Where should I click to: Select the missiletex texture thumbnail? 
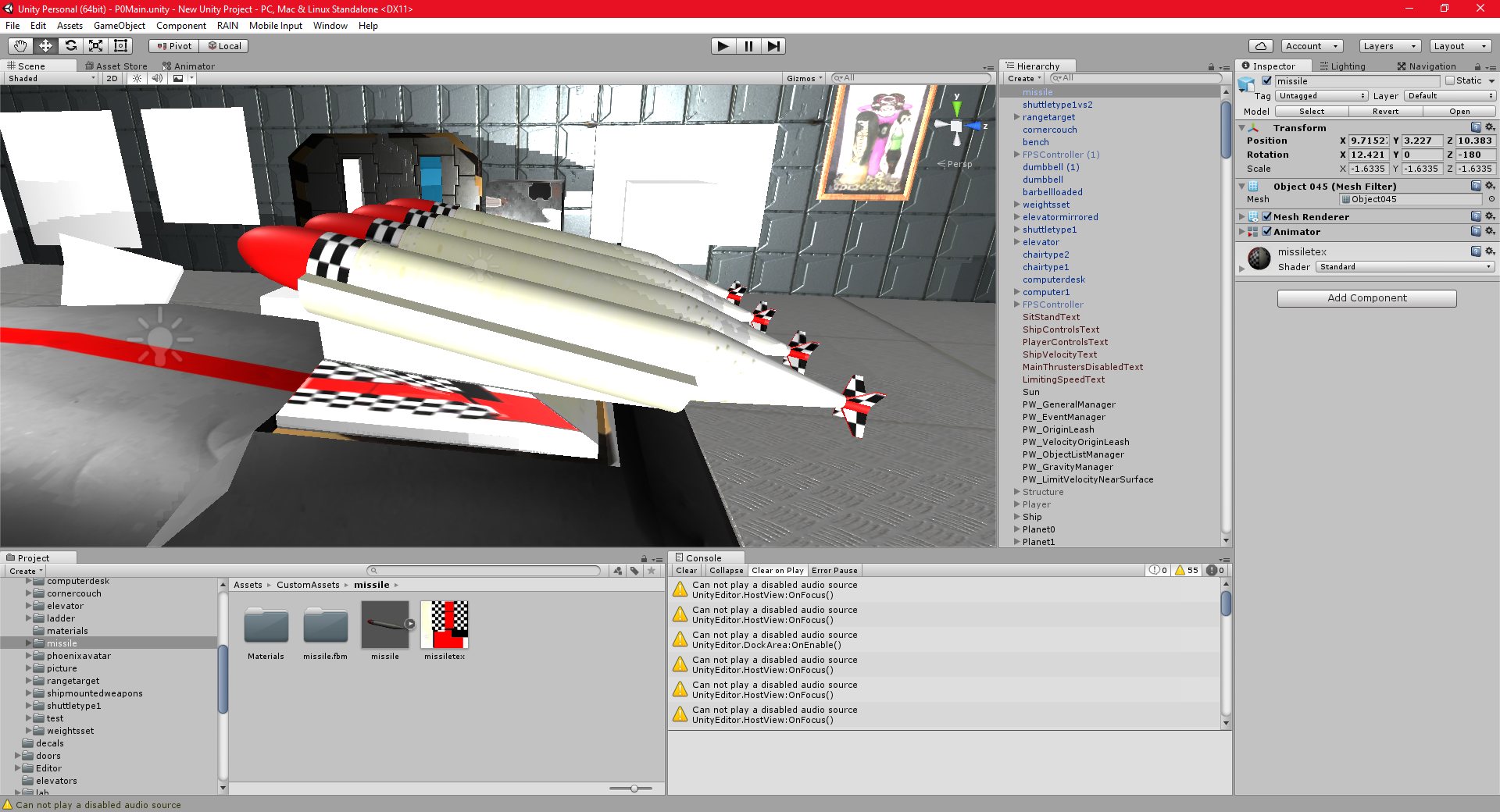[x=445, y=625]
